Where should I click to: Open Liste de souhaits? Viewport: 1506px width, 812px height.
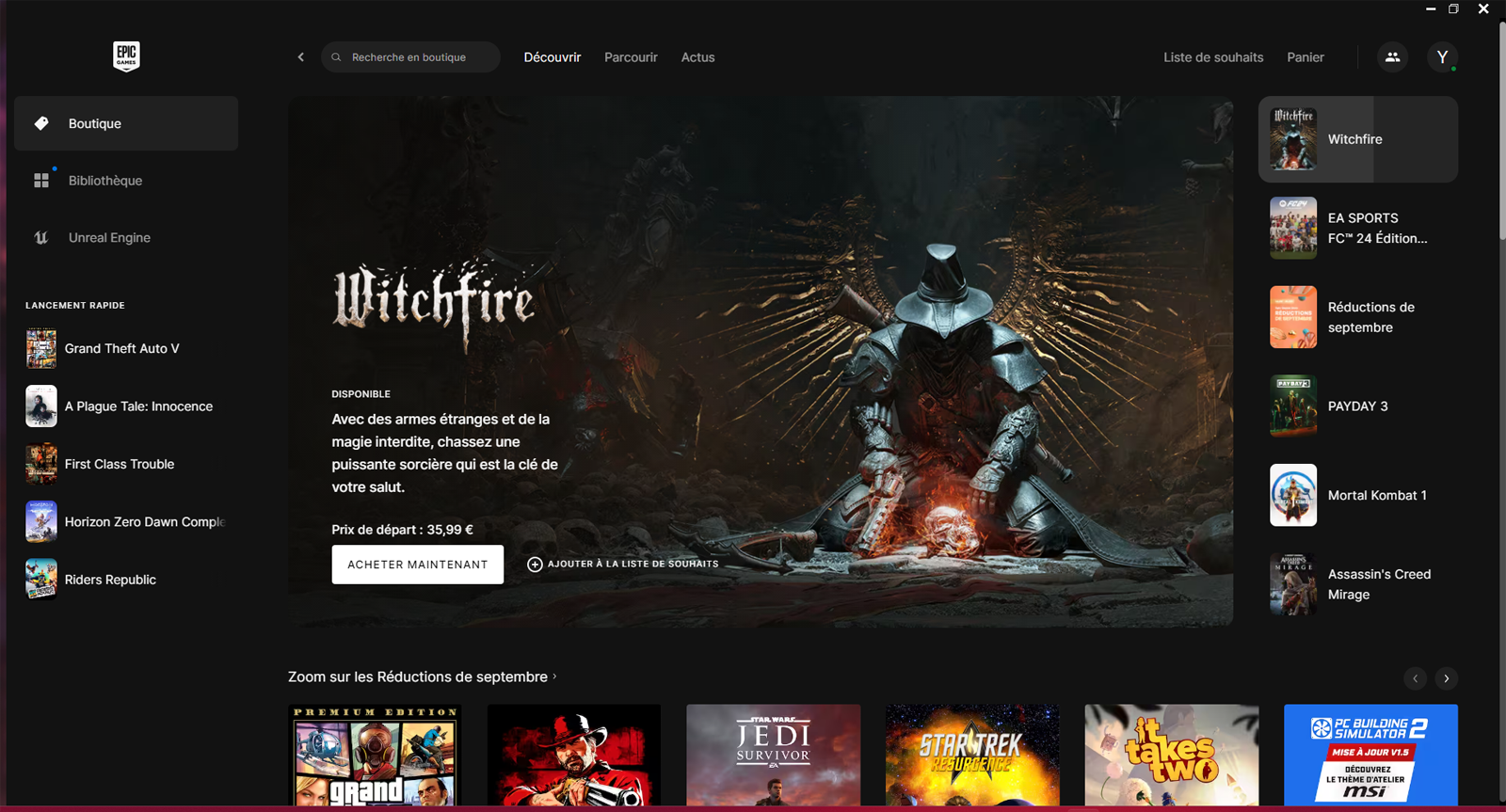point(1213,57)
